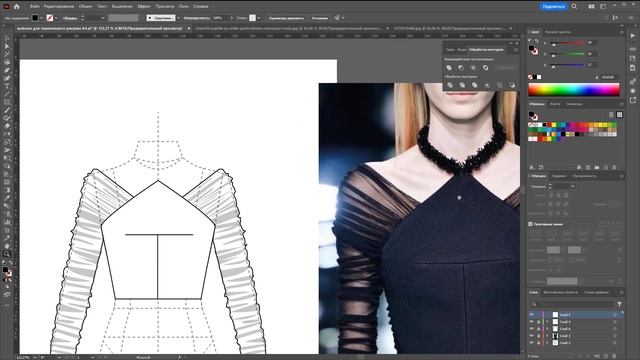Select the Column Graph tool

click(7, 222)
